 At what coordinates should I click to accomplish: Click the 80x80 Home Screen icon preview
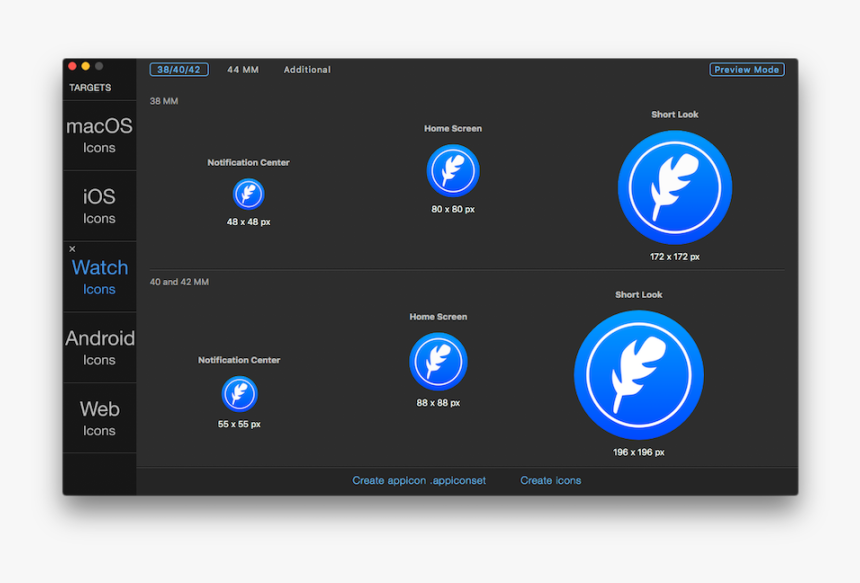[453, 170]
